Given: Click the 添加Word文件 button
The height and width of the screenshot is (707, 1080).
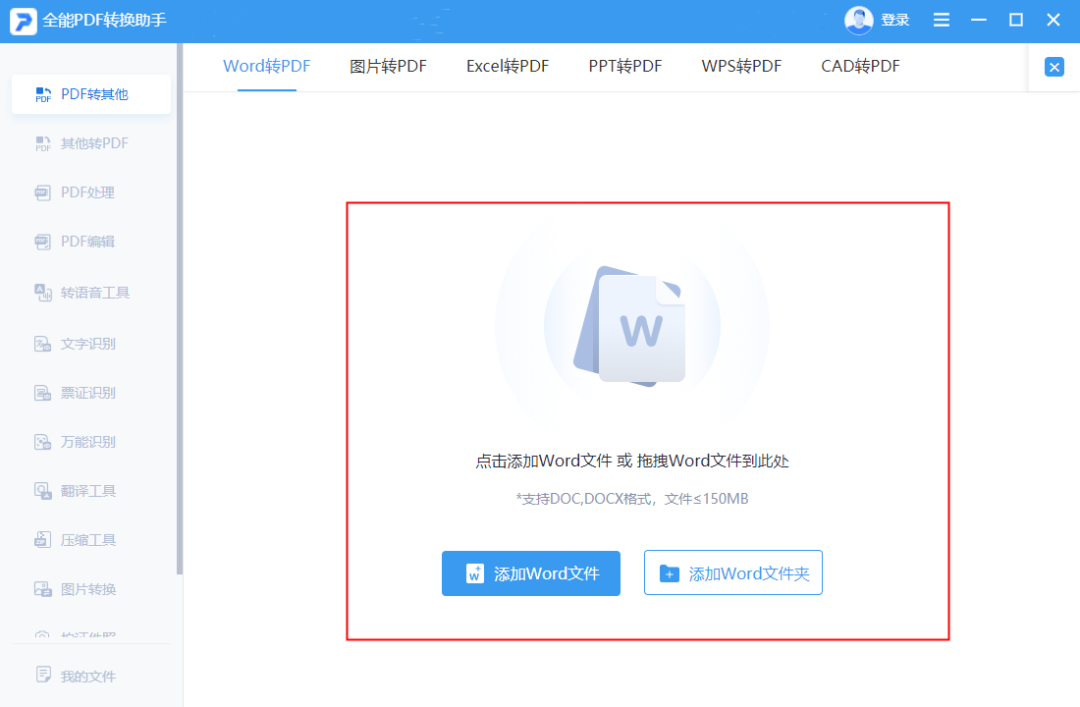Looking at the screenshot, I should tap(530, 573).
